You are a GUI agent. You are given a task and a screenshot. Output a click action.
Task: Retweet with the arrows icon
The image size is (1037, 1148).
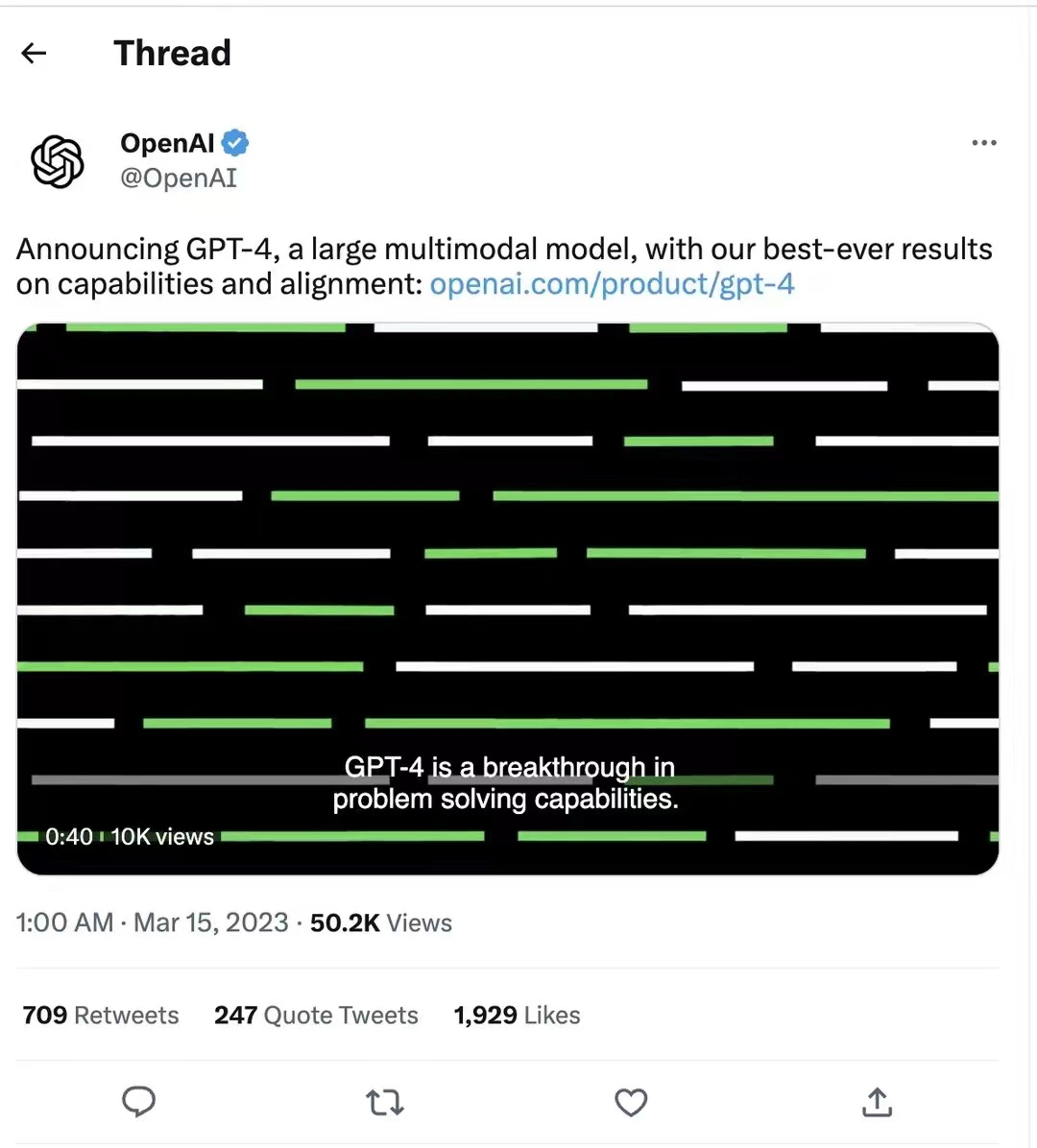coord(384,1102)
